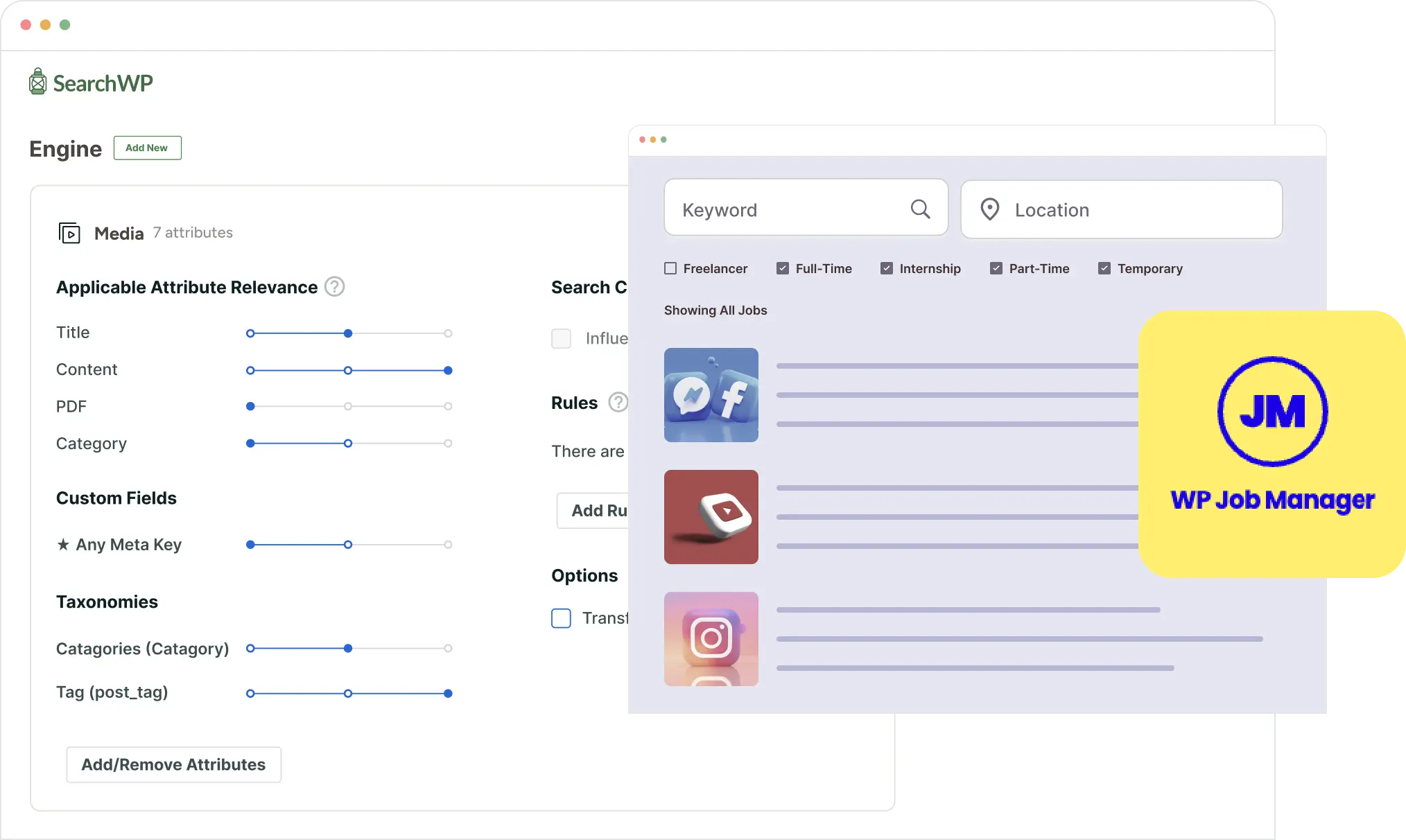Open the YouTube job listing thumbnail
1406x840 pixels.
pos(711,517)
